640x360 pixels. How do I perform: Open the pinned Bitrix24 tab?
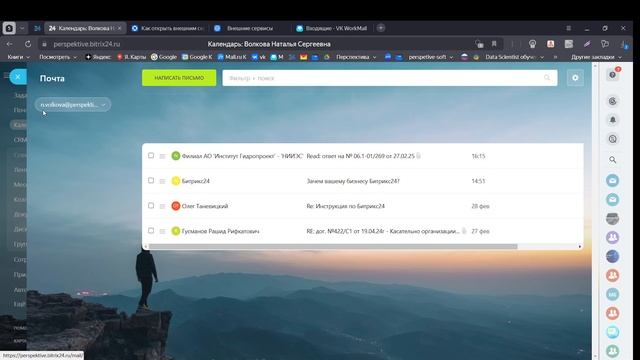[37, 28]
